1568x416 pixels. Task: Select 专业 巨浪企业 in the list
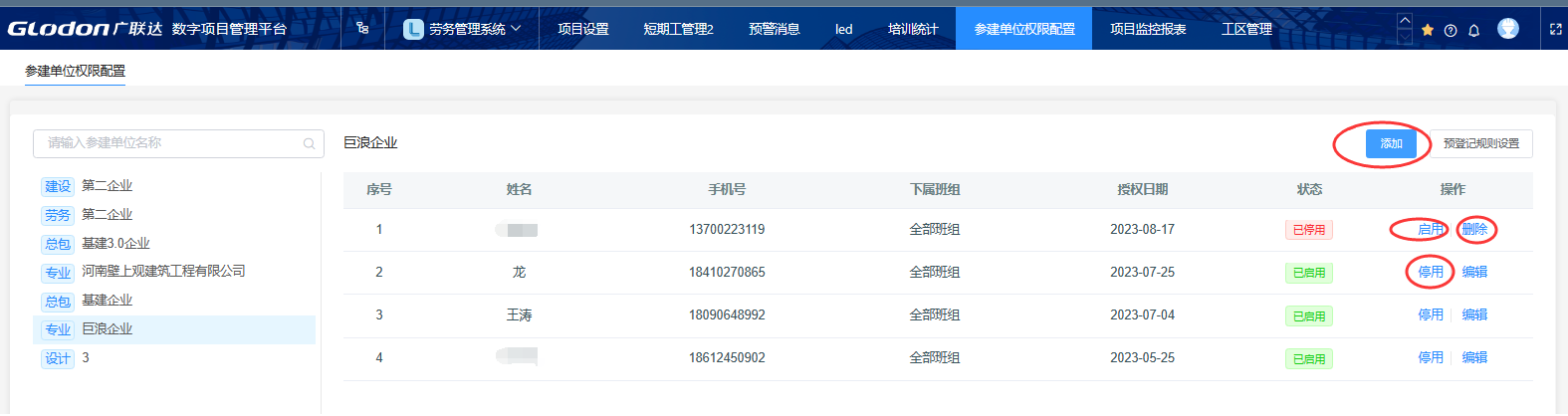[174, 329]
